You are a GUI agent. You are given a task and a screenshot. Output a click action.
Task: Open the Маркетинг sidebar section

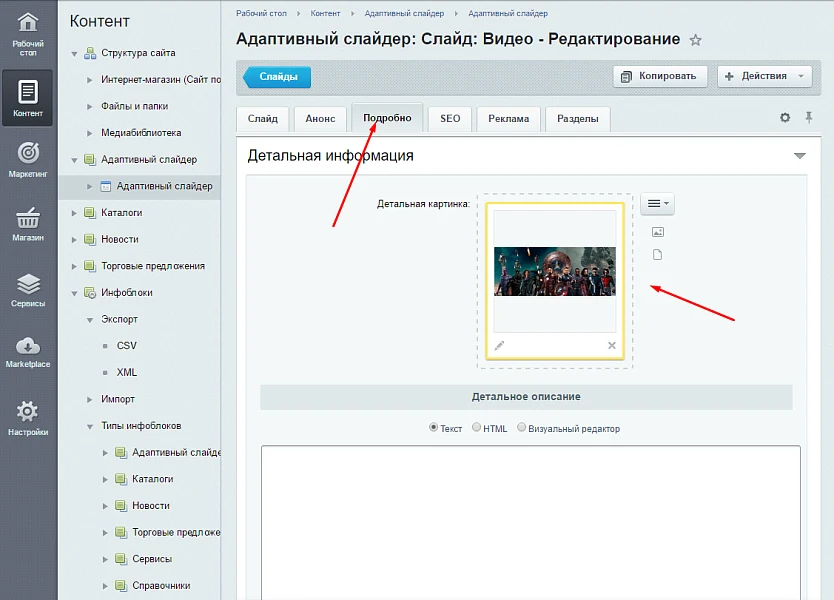click(28, 159)
